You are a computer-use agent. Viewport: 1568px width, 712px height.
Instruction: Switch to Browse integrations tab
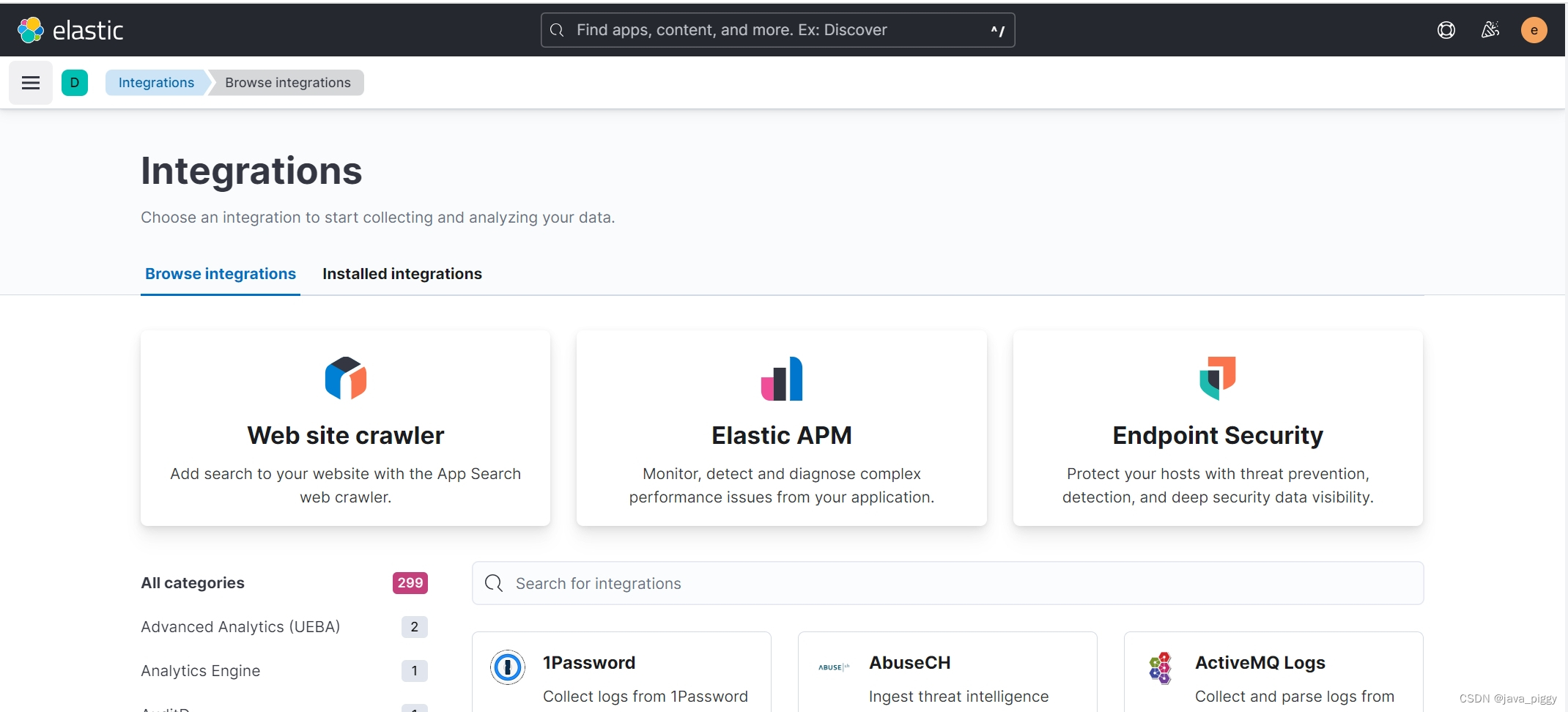click(x=221, y=274)
